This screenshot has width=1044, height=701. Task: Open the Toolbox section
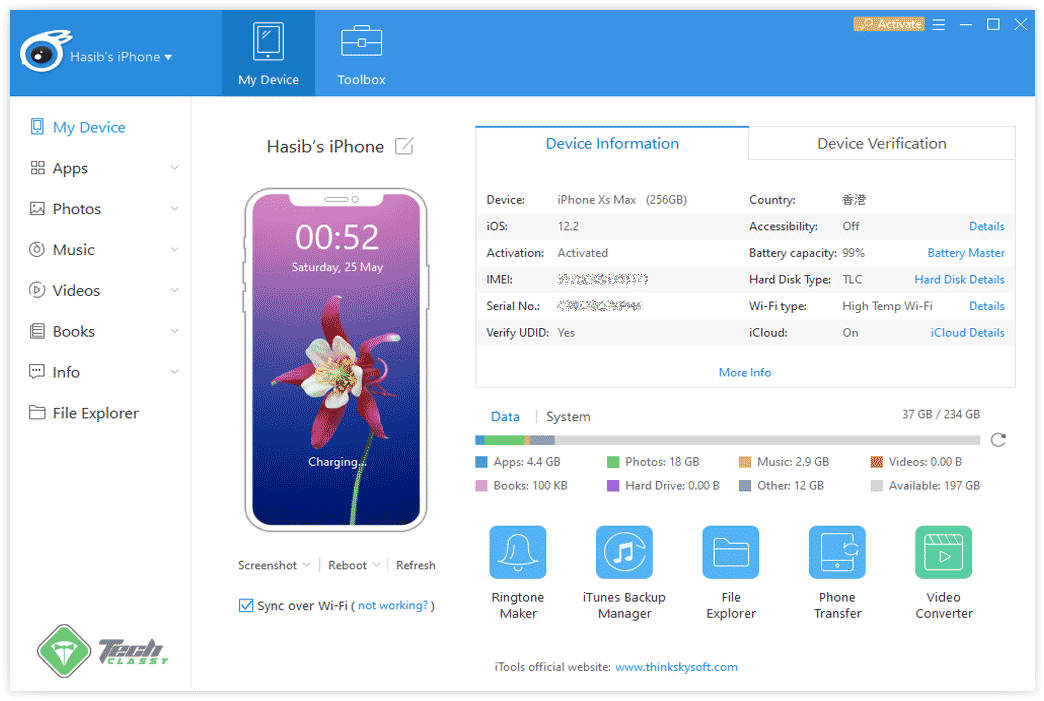click(x=361, y=55)
